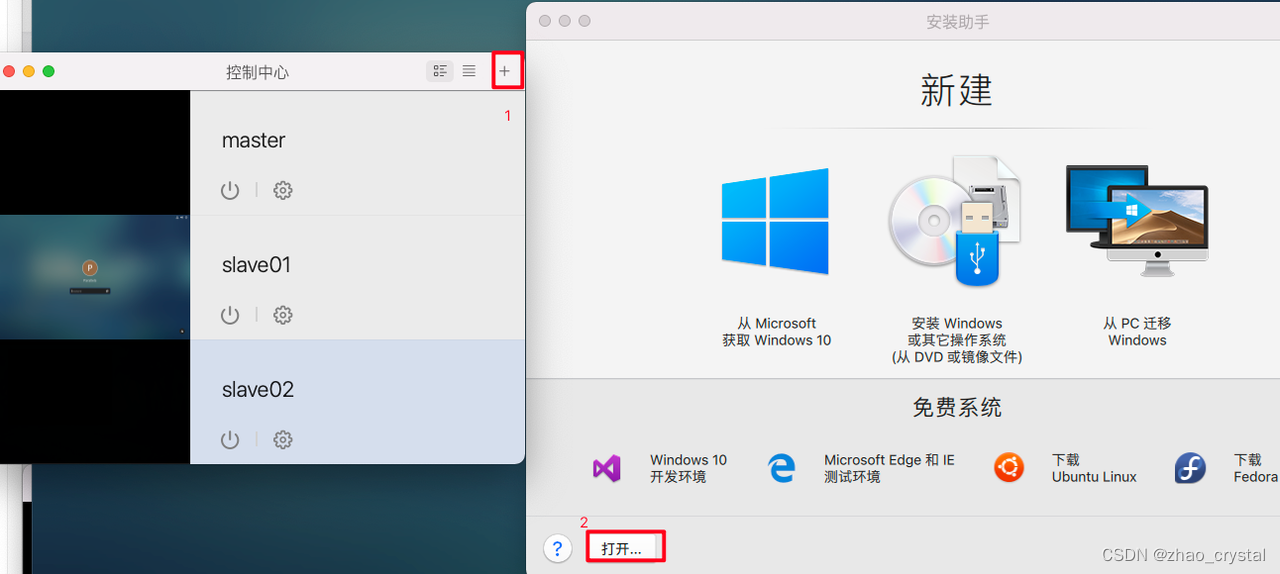Image resolution: width=1280 pixels, height=574 pixels.
Task: Click the Ubuntu Linux download icon
Action: point(1009,467)
